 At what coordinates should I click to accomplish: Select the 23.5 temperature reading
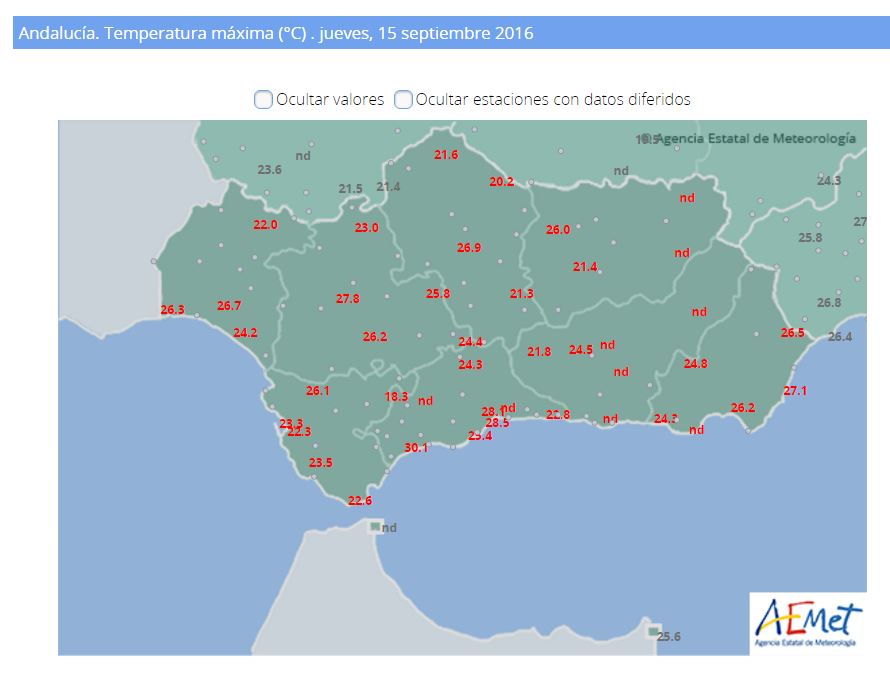pyautogui.click(x=321, y=463)
